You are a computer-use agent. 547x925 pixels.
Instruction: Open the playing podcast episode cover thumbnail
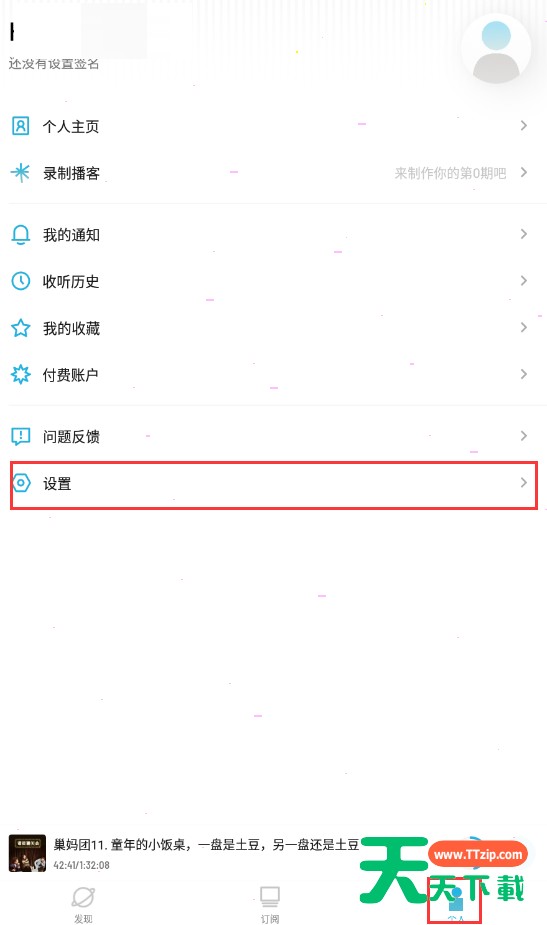27,853
